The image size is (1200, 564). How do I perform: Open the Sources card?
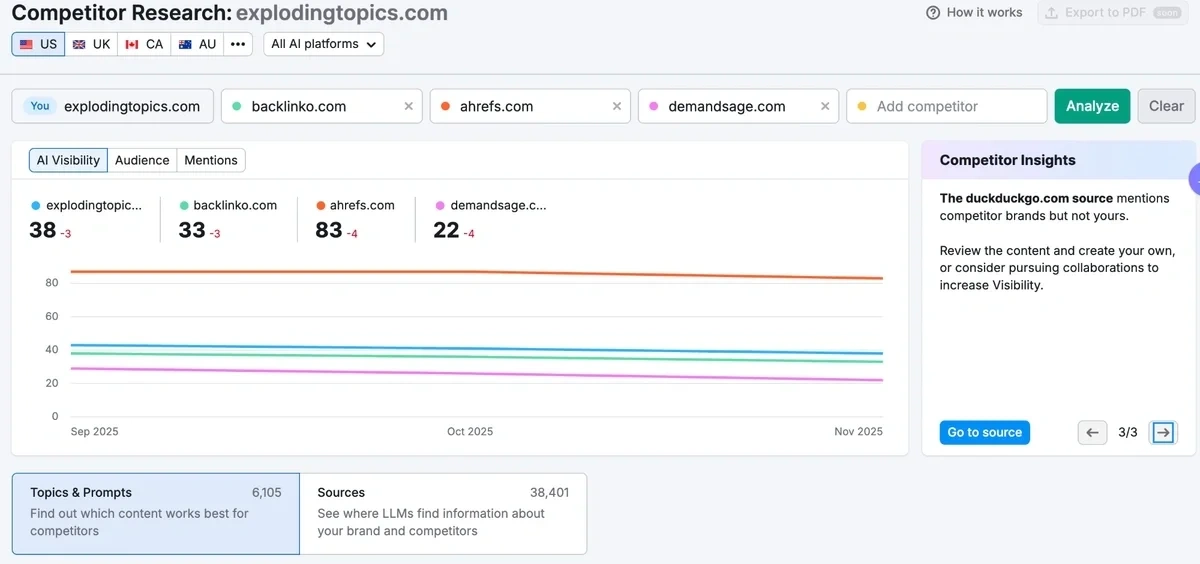[443, 514]
